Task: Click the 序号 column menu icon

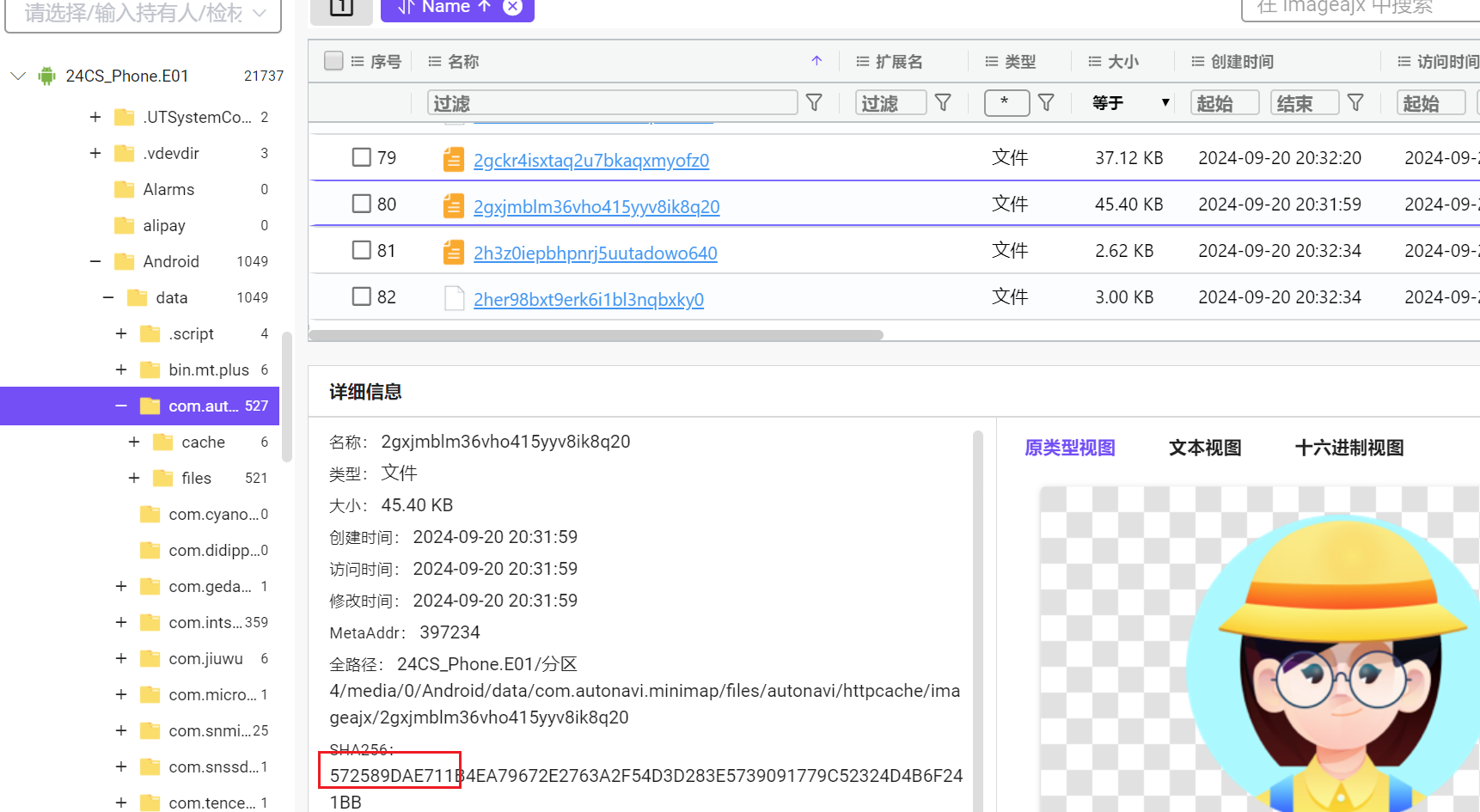Action: (358, 62)
